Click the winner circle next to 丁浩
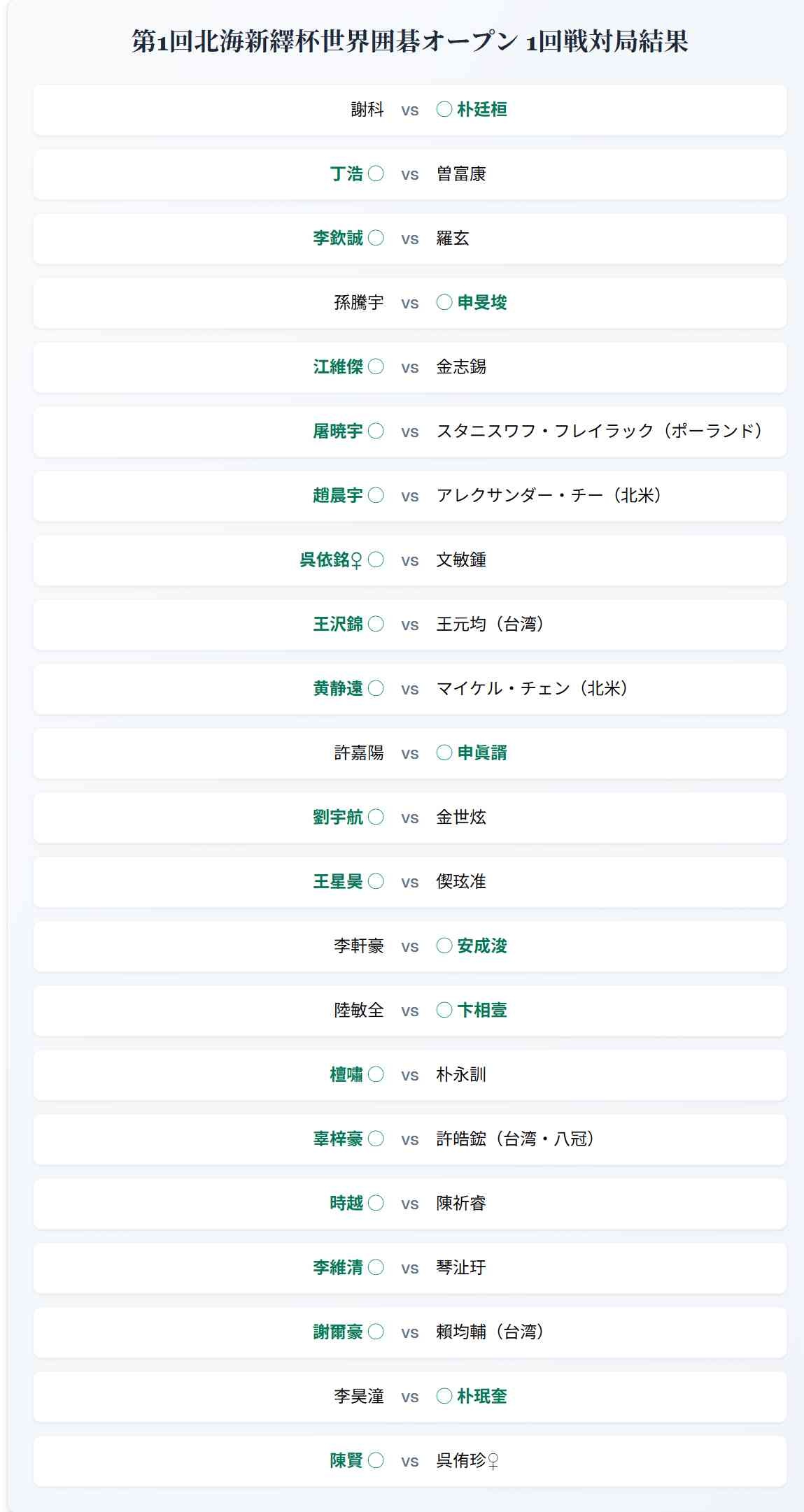The width and height of the screenshot is (804, 1512). (376, 173)
